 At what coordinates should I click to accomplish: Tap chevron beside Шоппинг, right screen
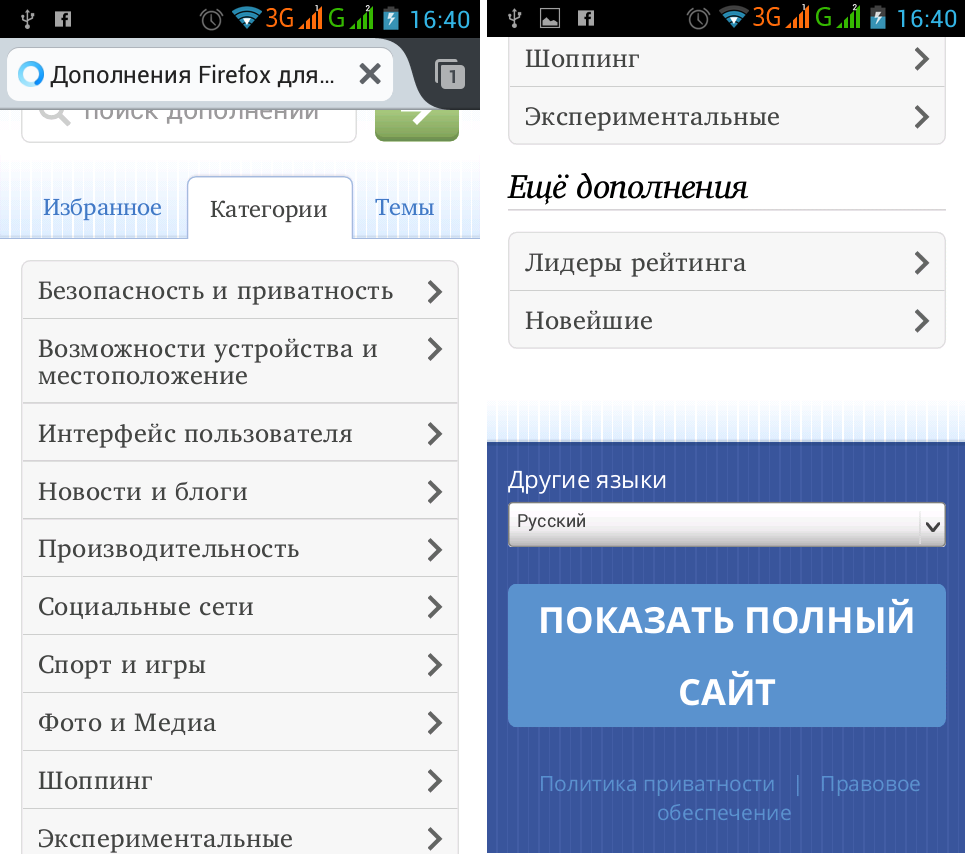tap(921, 59)
